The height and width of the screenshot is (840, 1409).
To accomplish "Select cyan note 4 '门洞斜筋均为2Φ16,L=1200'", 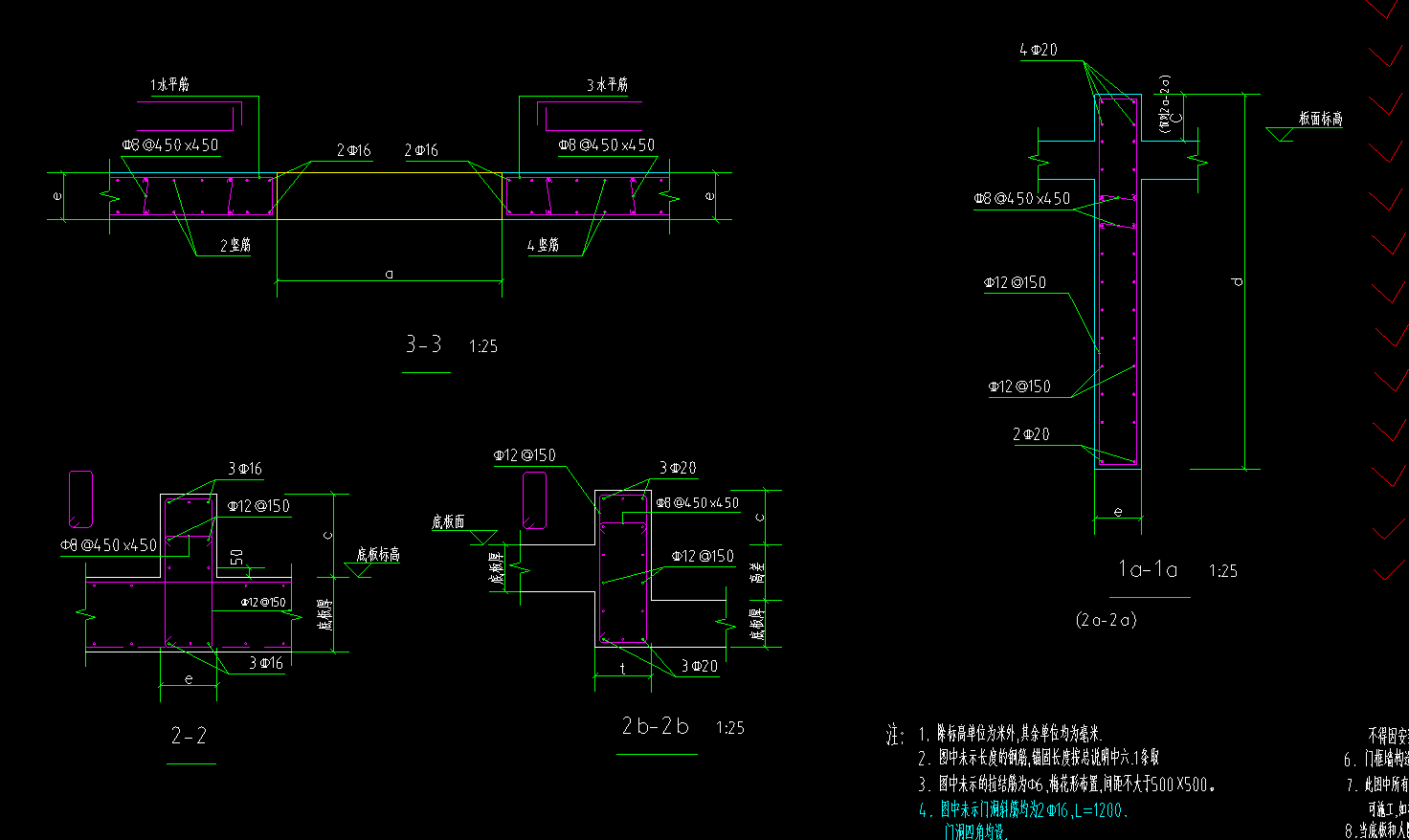I will click(1023, 810).
